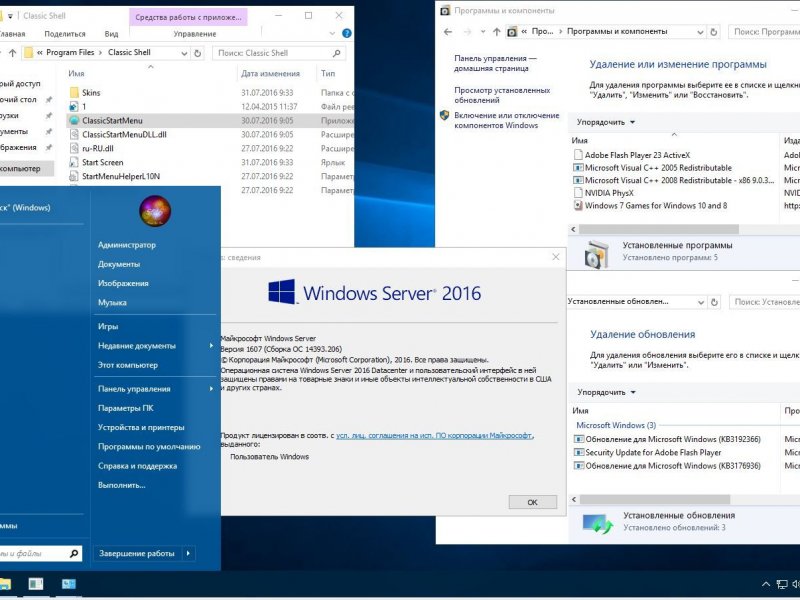Open Игры from the Start menu
Screen dimensions: 800x600
pos(108,327)
